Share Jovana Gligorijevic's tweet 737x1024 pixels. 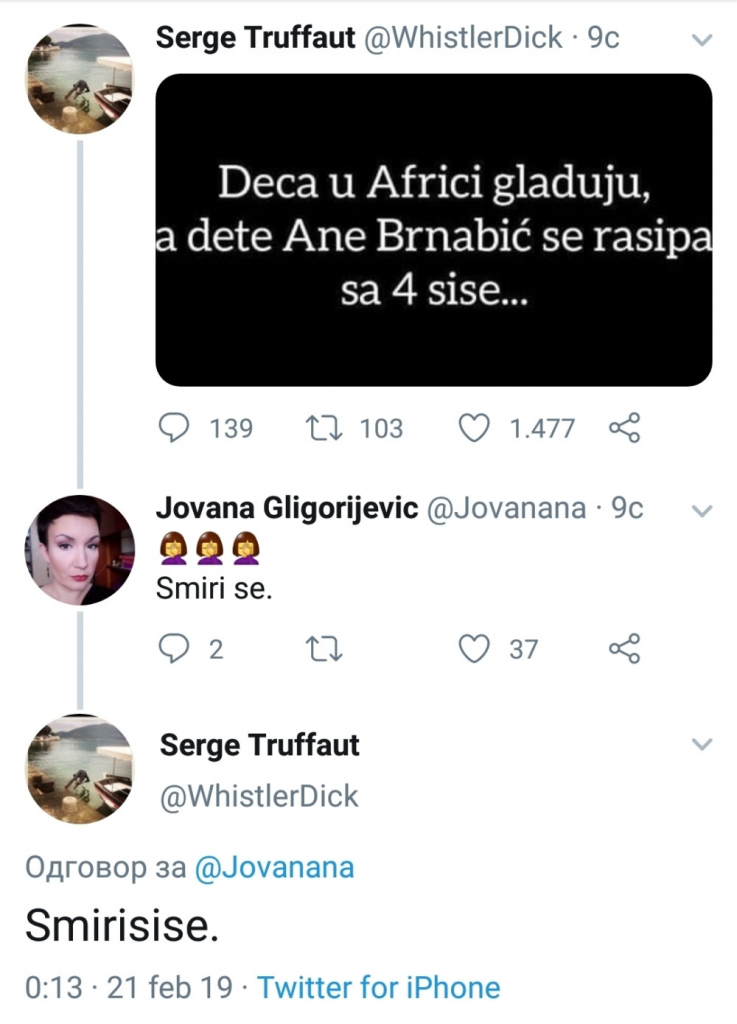point(624,649)
